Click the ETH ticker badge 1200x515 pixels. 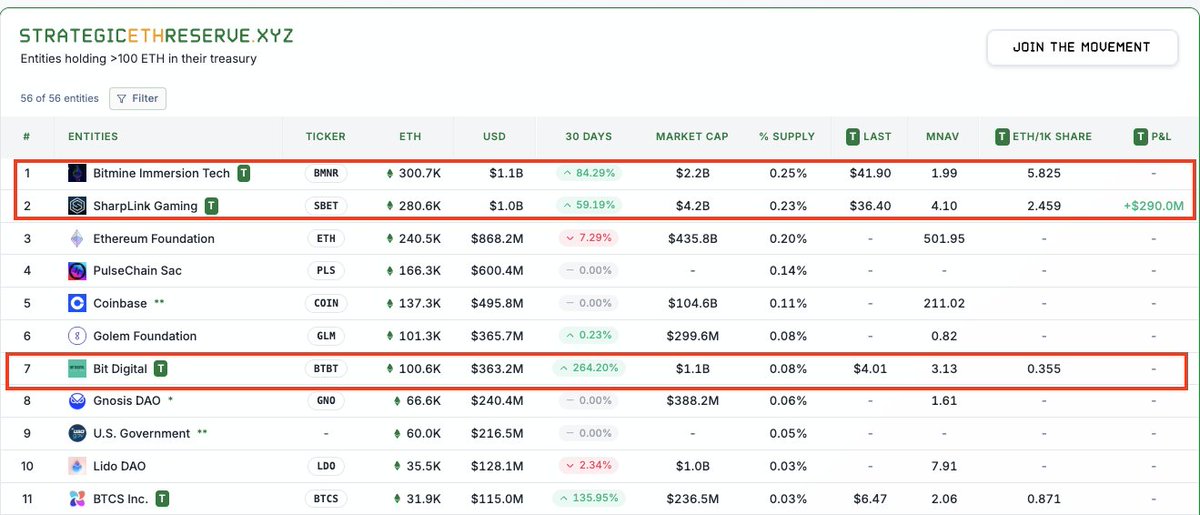pyautogui.click(x=325, y=238)
